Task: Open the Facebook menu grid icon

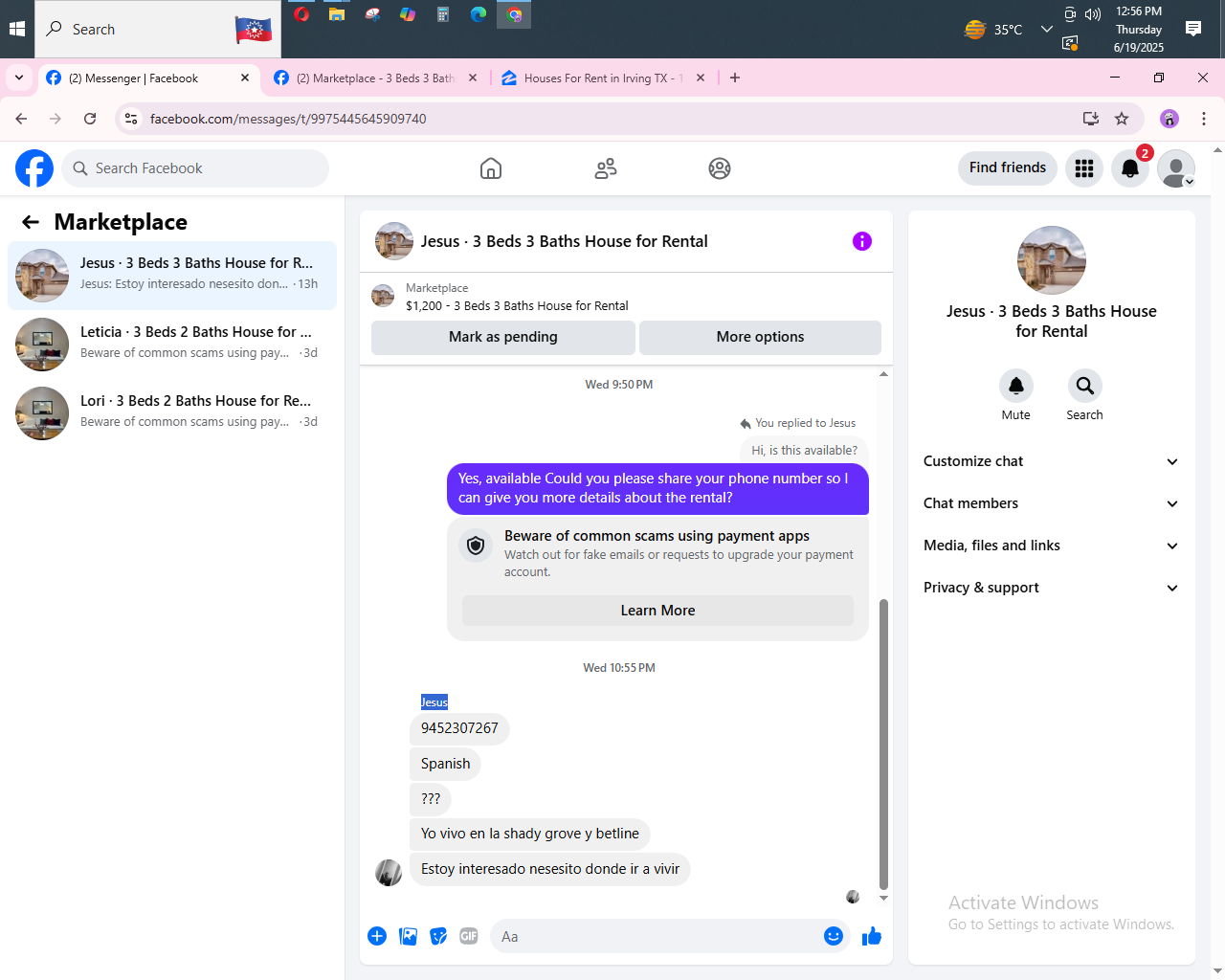Action: coord(1084,168)
